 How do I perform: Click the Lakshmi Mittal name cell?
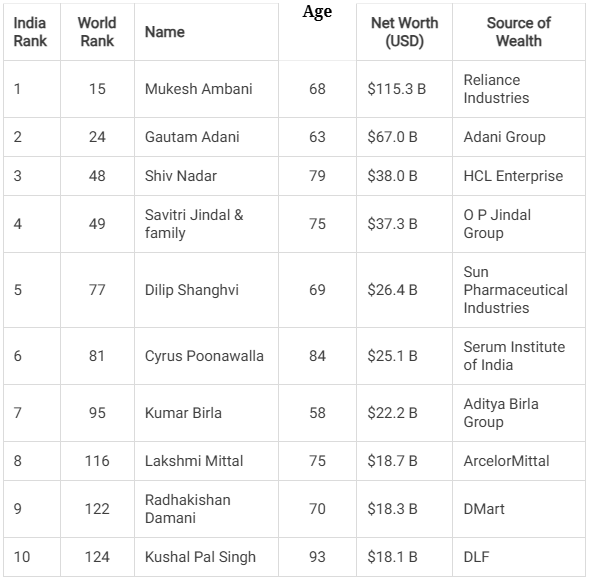click(206, 461)
